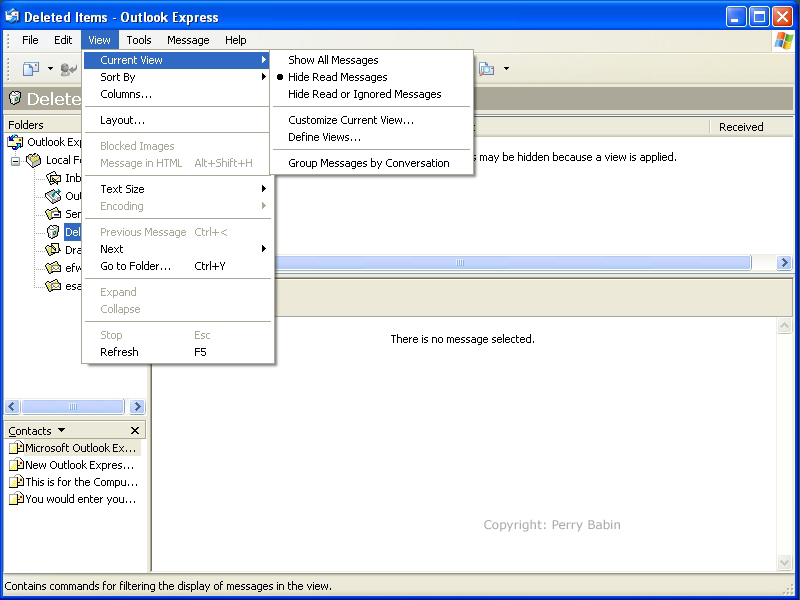Click the Find toolbar icon at right

[x=487, y=69]
